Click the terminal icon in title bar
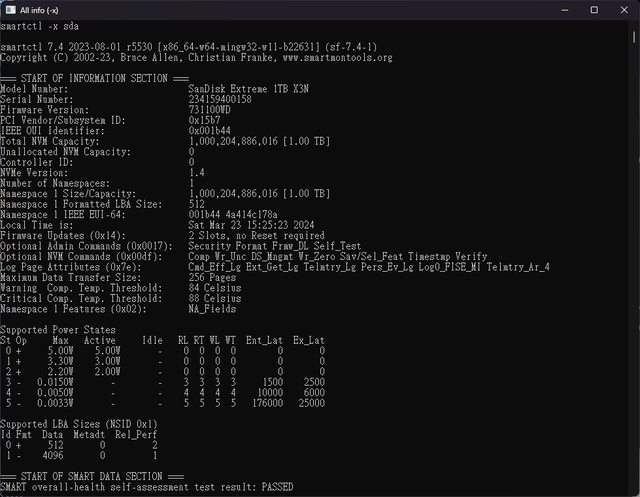 [x=11, y=9]
